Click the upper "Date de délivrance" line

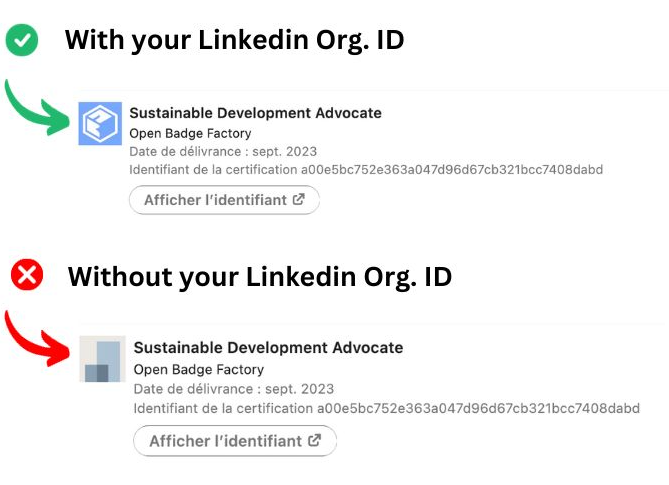pyautogui.click(x=223, y=152)
